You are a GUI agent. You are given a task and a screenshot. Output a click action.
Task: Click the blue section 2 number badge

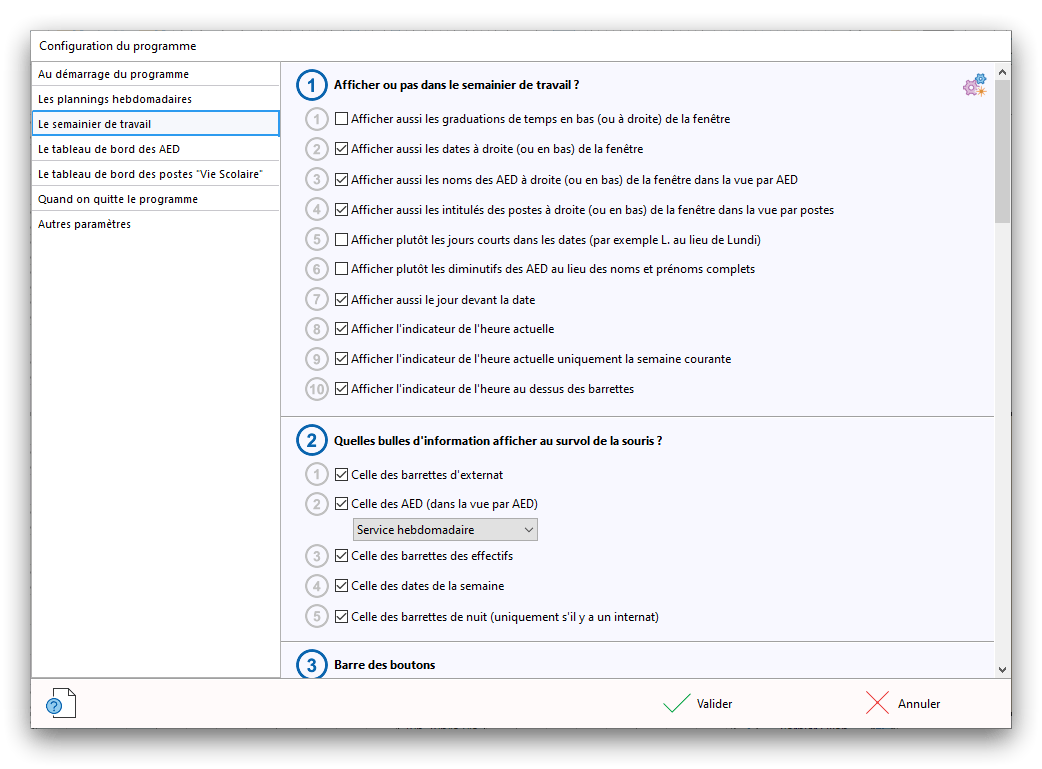(311, 441)
